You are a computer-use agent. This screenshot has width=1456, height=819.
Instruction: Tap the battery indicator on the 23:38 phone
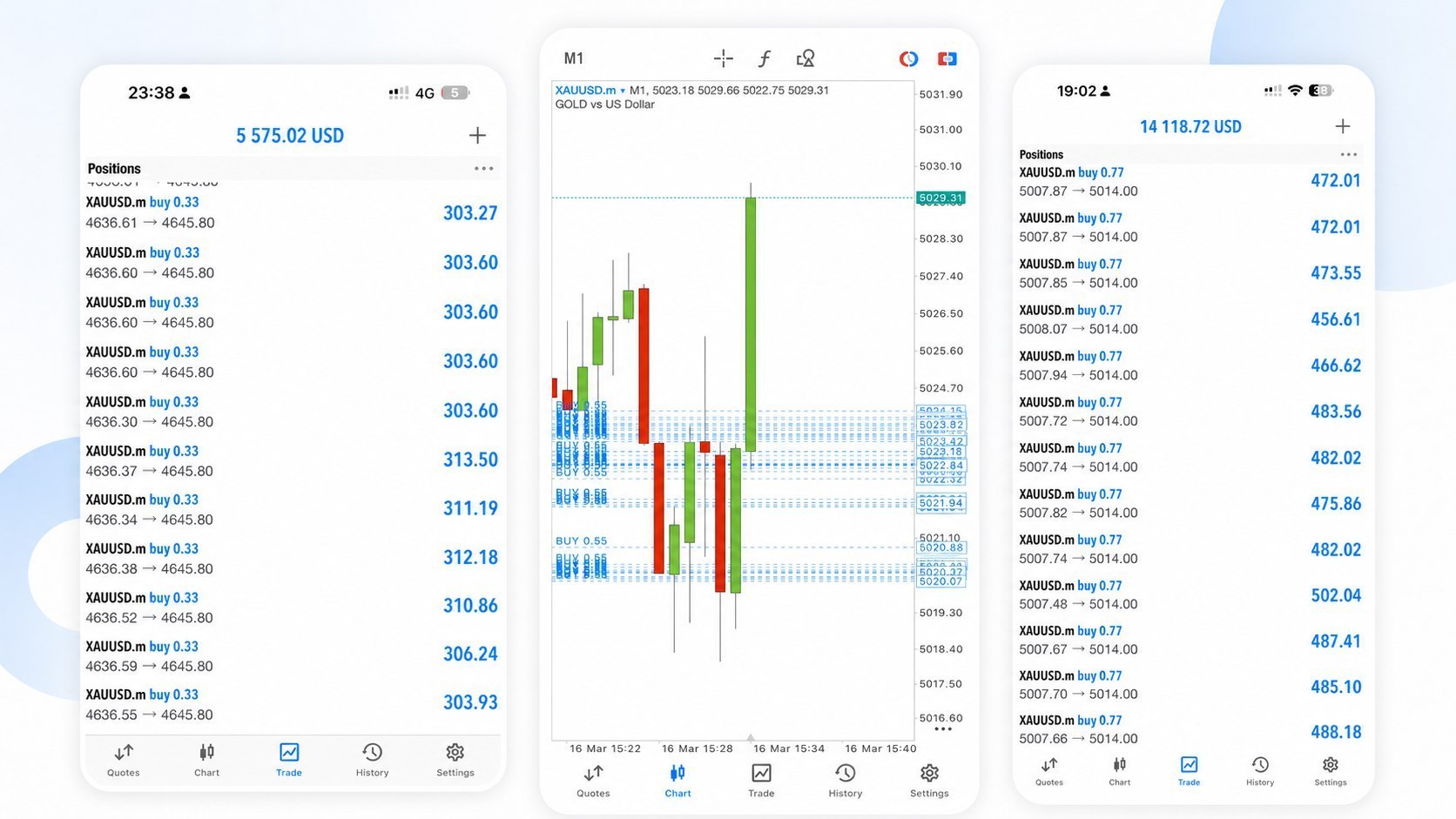click(455, 92)
